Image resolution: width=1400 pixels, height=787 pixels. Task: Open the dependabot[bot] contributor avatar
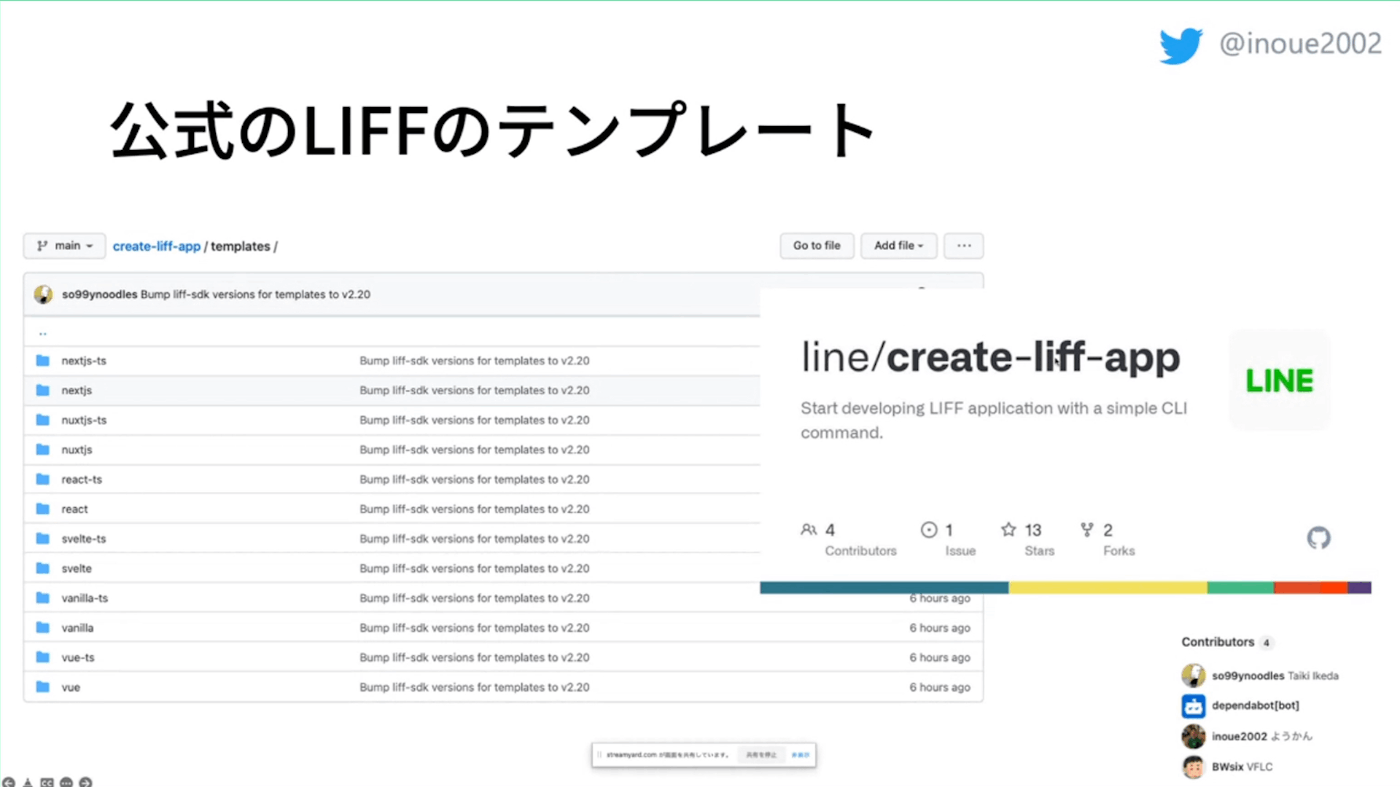click(1194, 706)
